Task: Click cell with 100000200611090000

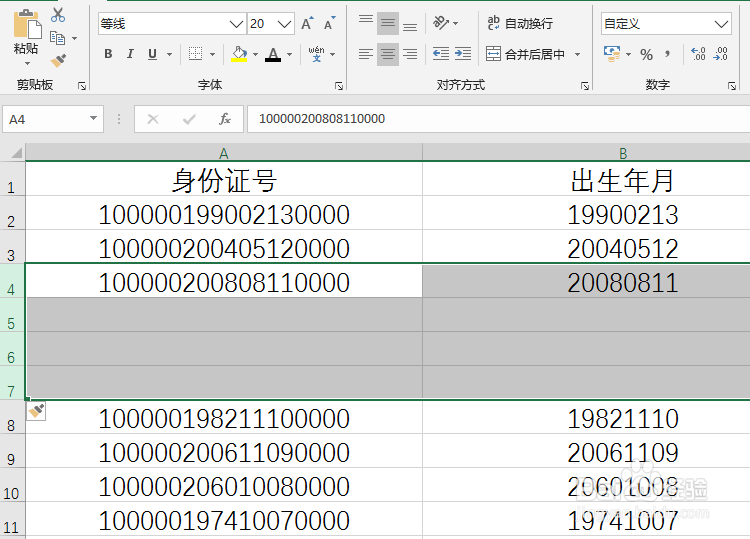Action: click(x=223, y=451)
